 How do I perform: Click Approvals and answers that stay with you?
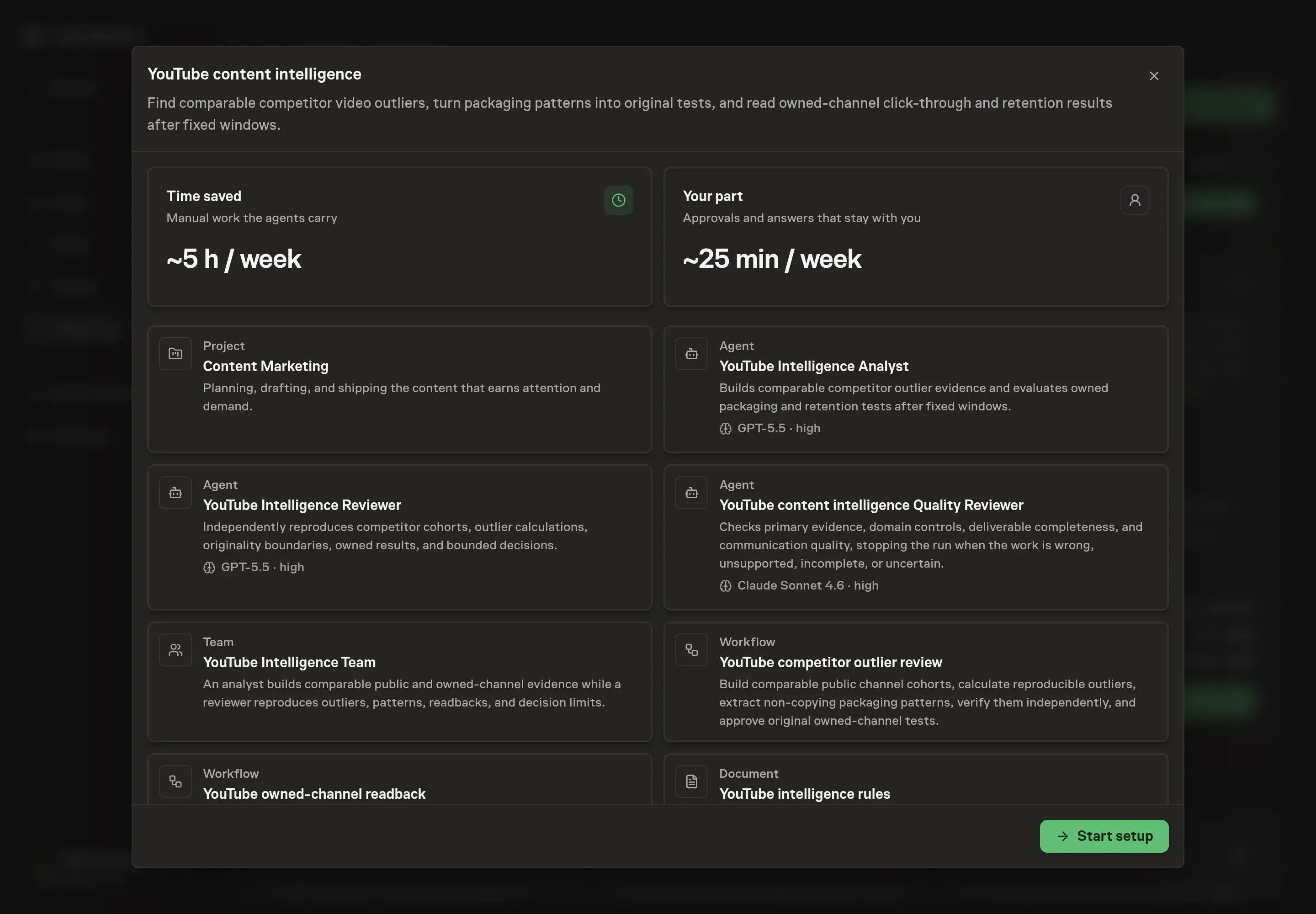tap(802, 218)
